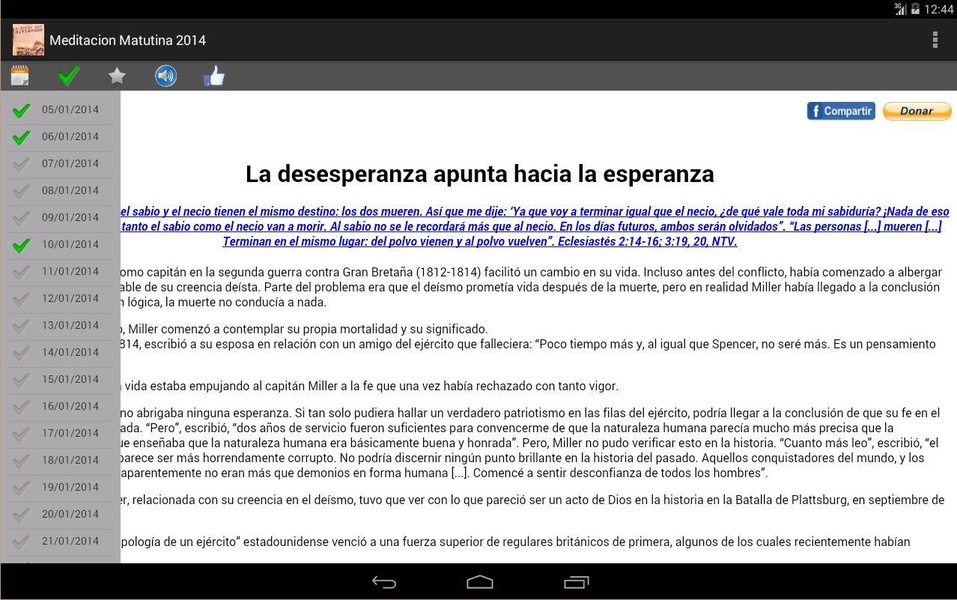This screenshot has height=600, width=957.
Task: Open the three-dot overflow menu
Action: pos(935,40)
